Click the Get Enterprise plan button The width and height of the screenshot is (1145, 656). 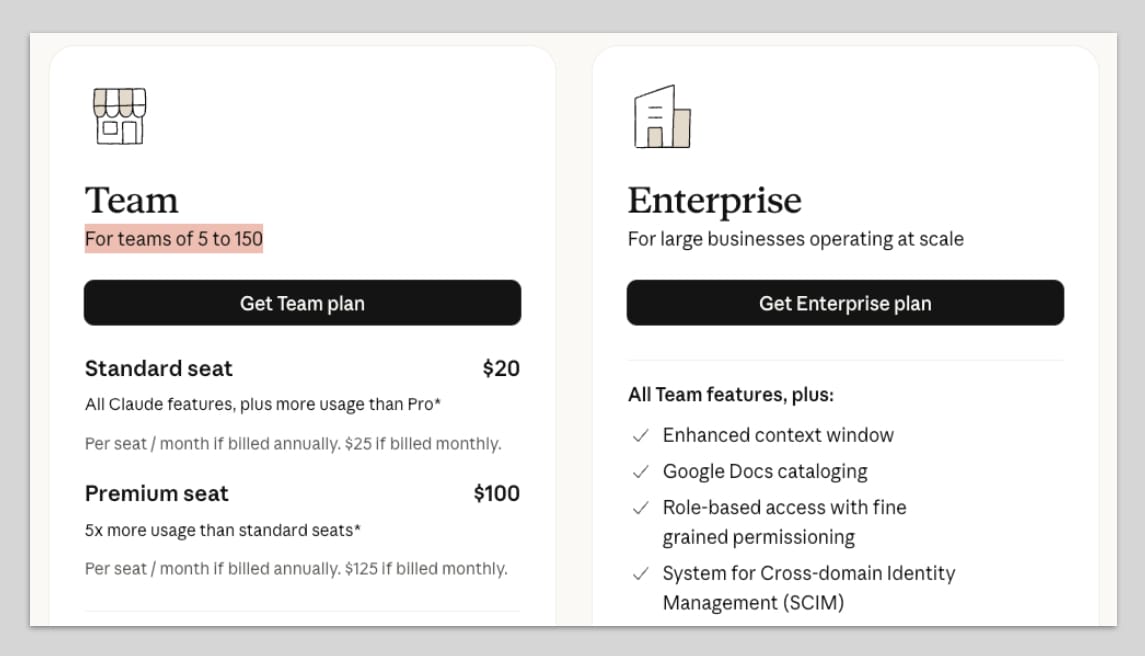[845, 303]
